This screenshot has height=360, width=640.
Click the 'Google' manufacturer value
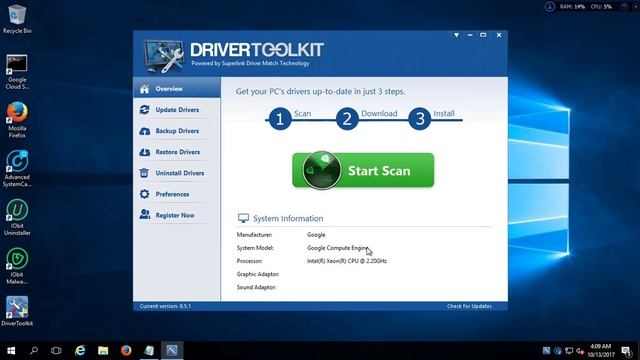pyautogui.click(x=316, y=235)
